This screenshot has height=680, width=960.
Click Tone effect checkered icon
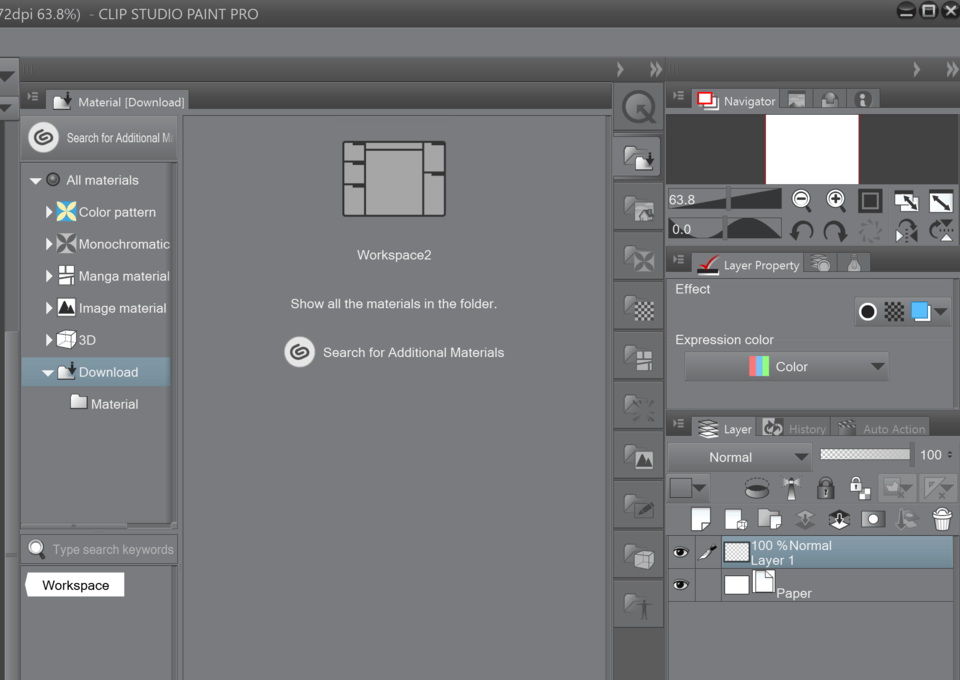pyautogui.click(x=894, y=312)
